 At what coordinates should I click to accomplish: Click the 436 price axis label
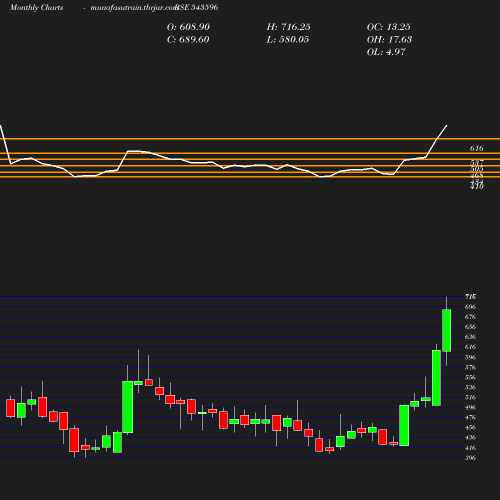coord(470,437)
